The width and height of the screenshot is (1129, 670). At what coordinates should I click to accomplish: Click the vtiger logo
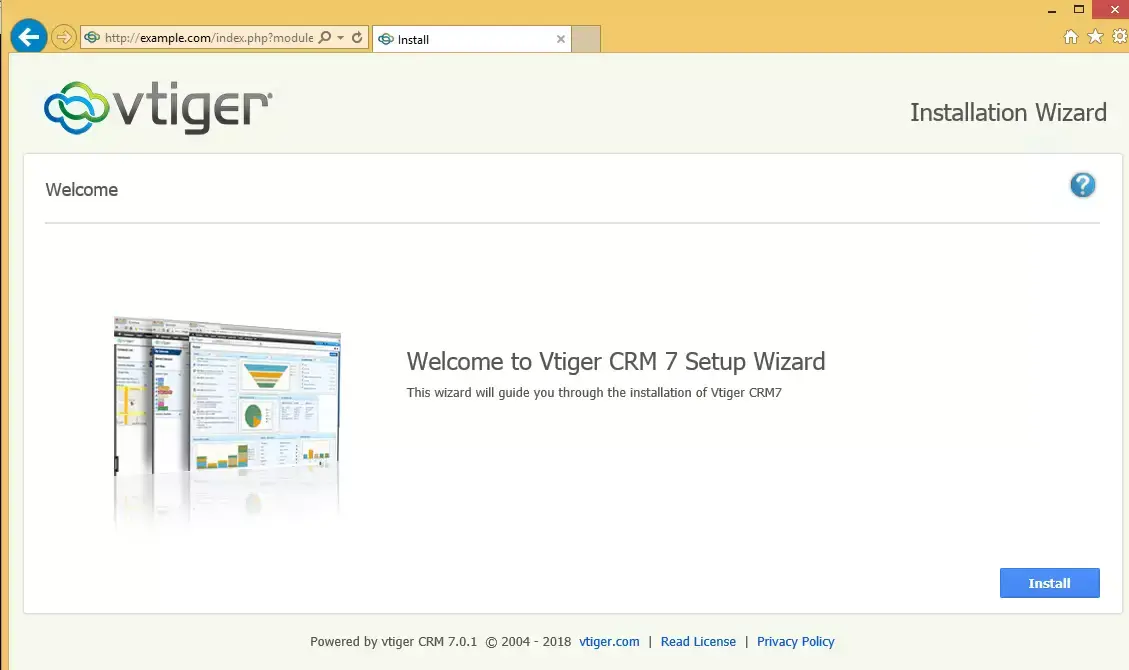[x=158, y=108]
